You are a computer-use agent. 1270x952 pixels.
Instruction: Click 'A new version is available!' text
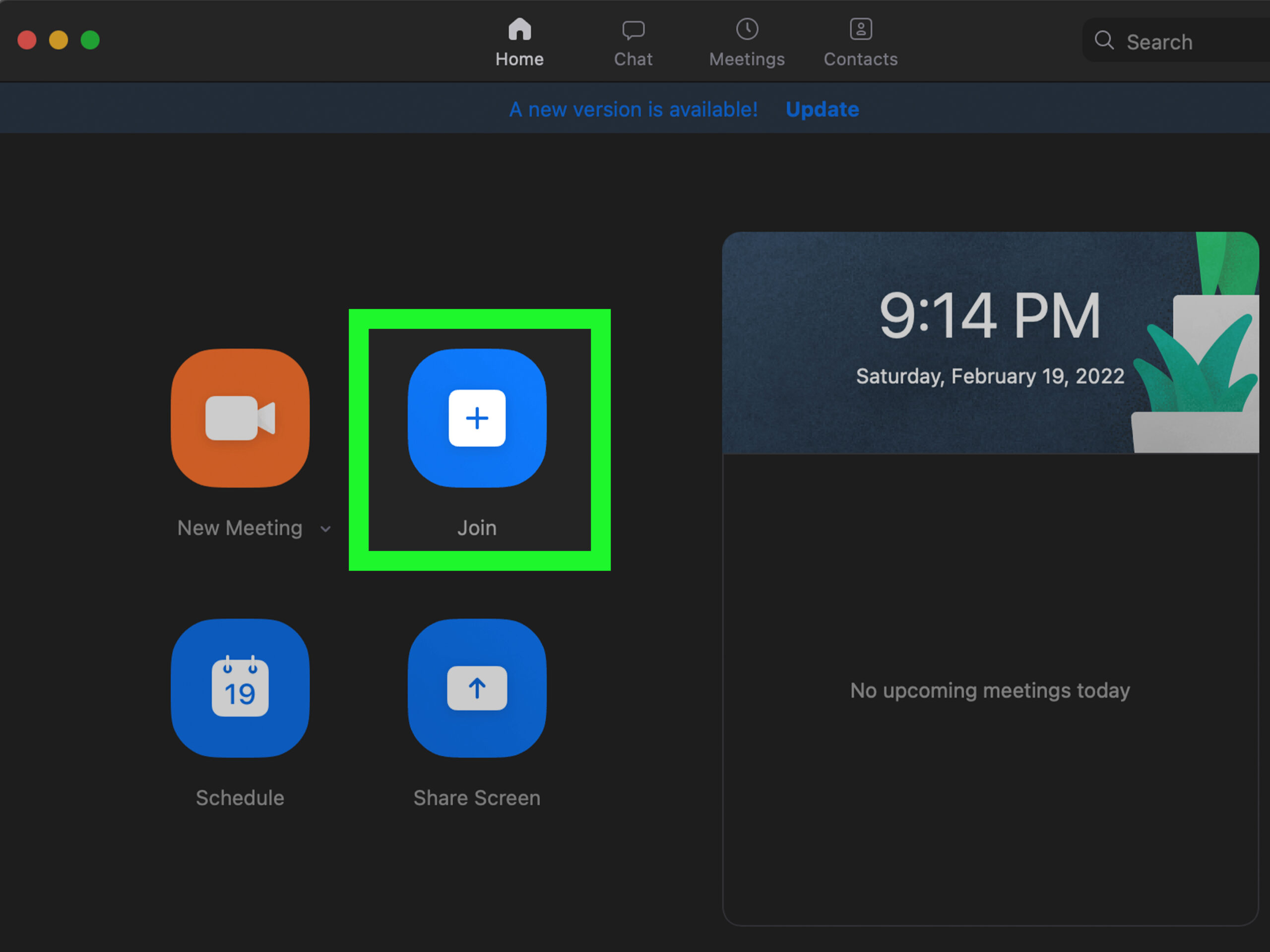pos(634,109)
